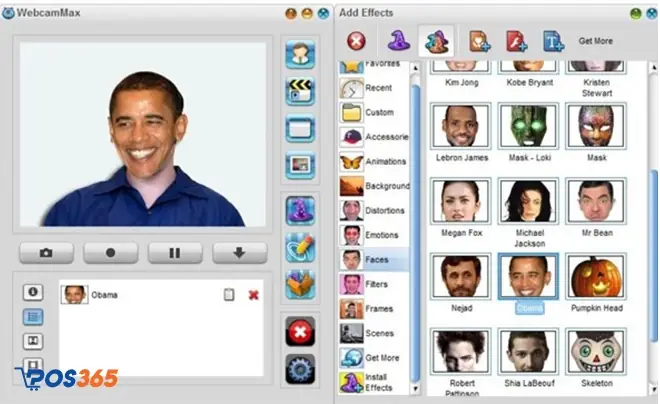Apply the Mask face effect
Viewport: 660px width, 404px height.
[596, 126]
